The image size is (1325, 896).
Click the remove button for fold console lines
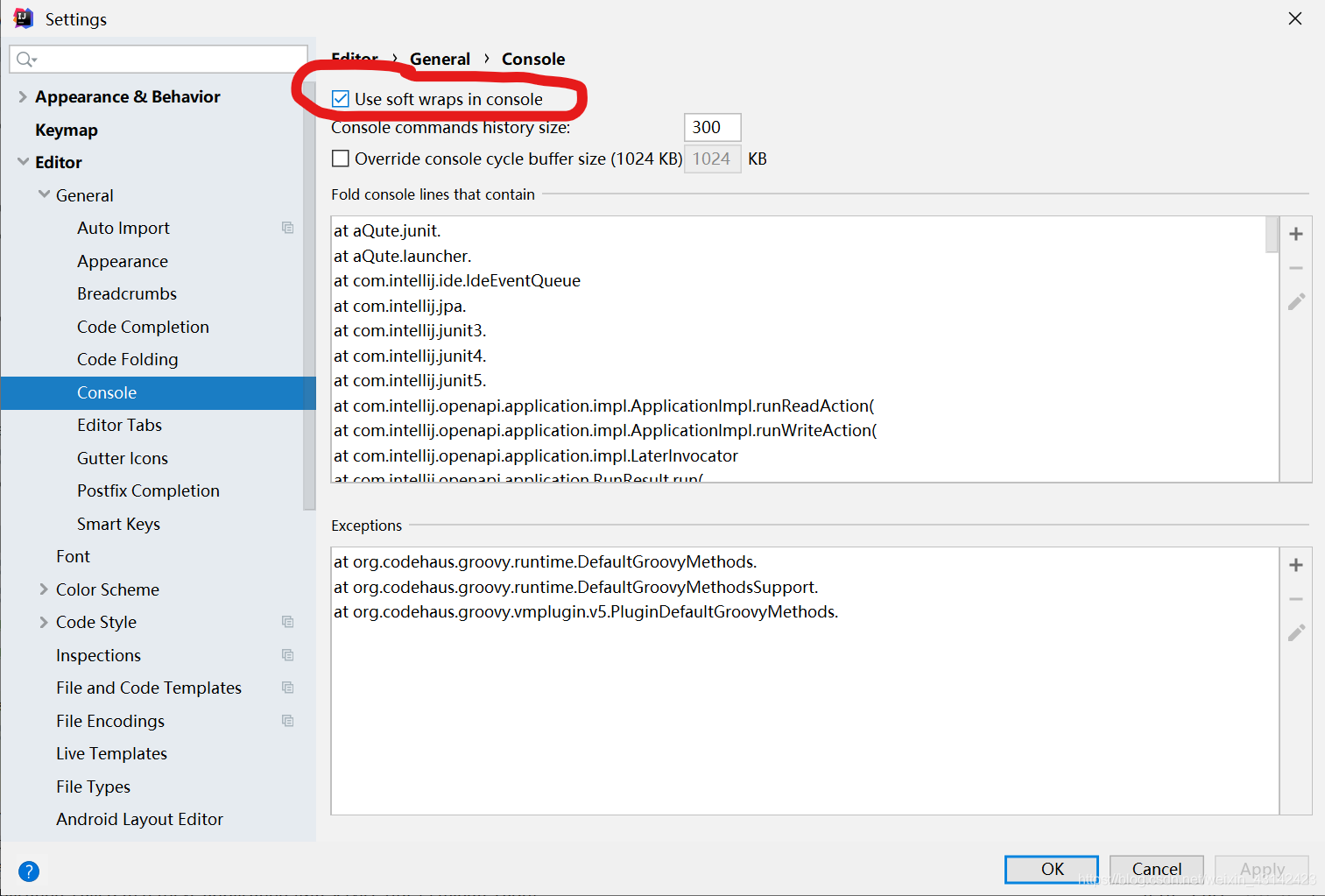click(x=1296, y=268)
